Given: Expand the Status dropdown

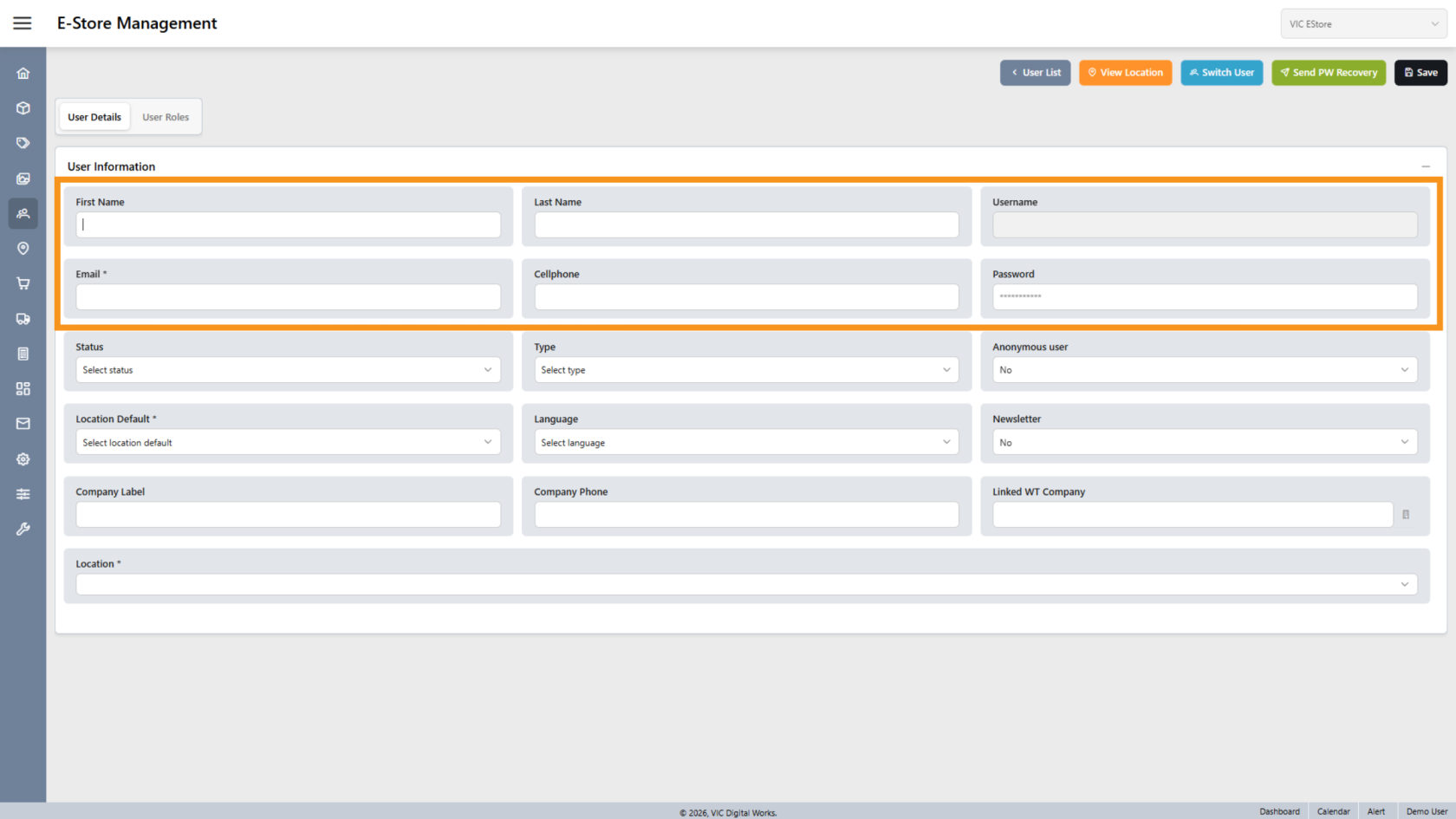Looking at the screenshot, I should [x=288, y=370].
